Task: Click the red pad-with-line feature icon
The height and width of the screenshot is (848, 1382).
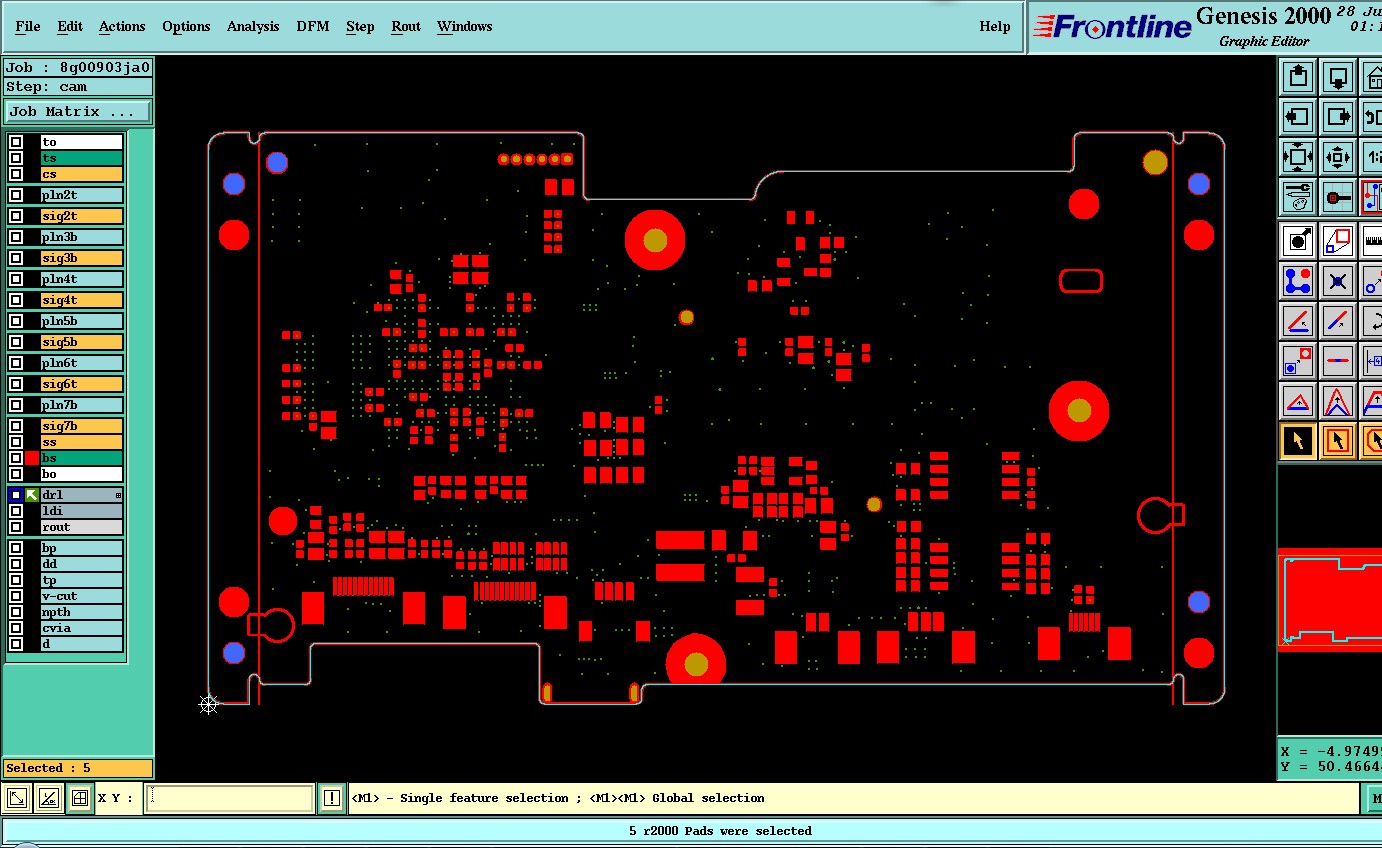Action: [x=1338, y=197]
